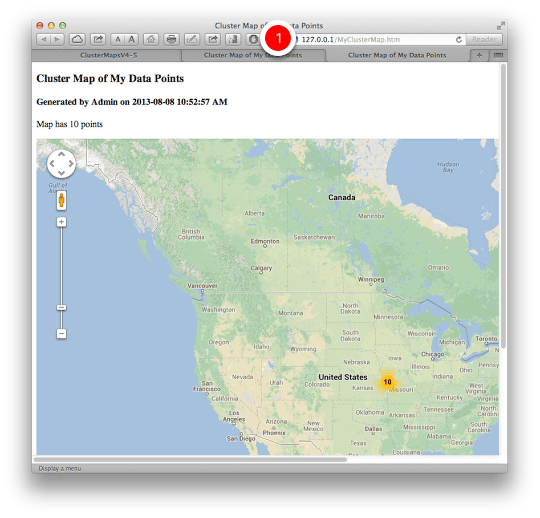Pan the map up
The width and height of the screenshot is (540, 518).
coord(61,154)
